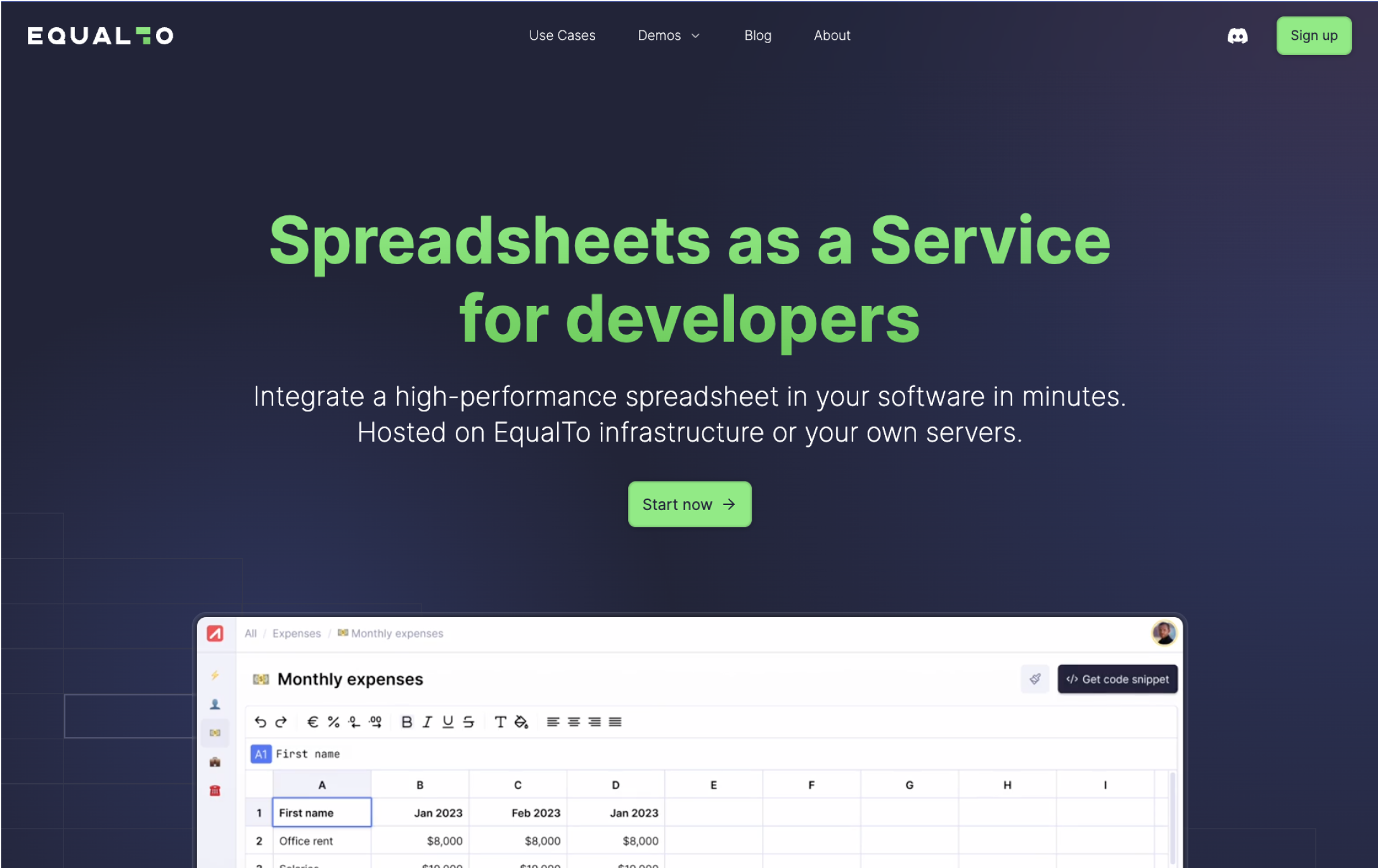
Task: Open the text color tool
Action: [x=500, y=722]
